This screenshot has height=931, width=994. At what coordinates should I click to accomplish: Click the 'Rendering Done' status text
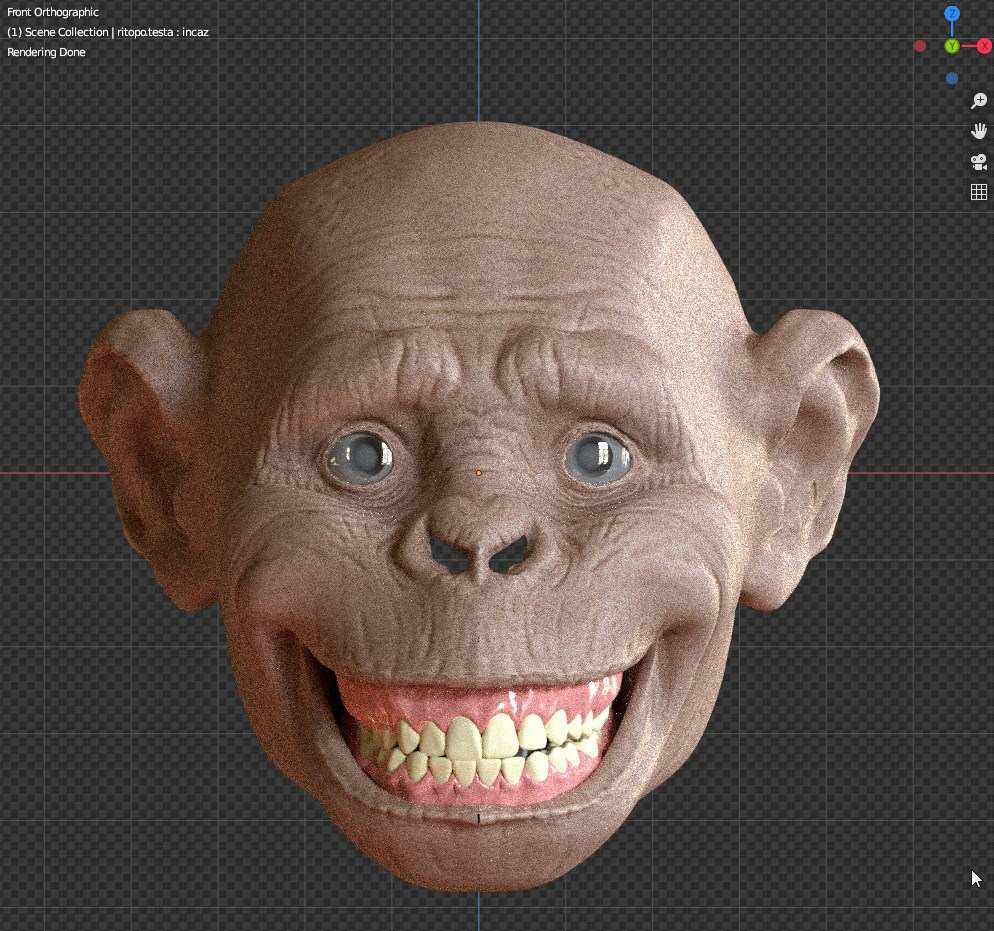[x=46, y=52]
